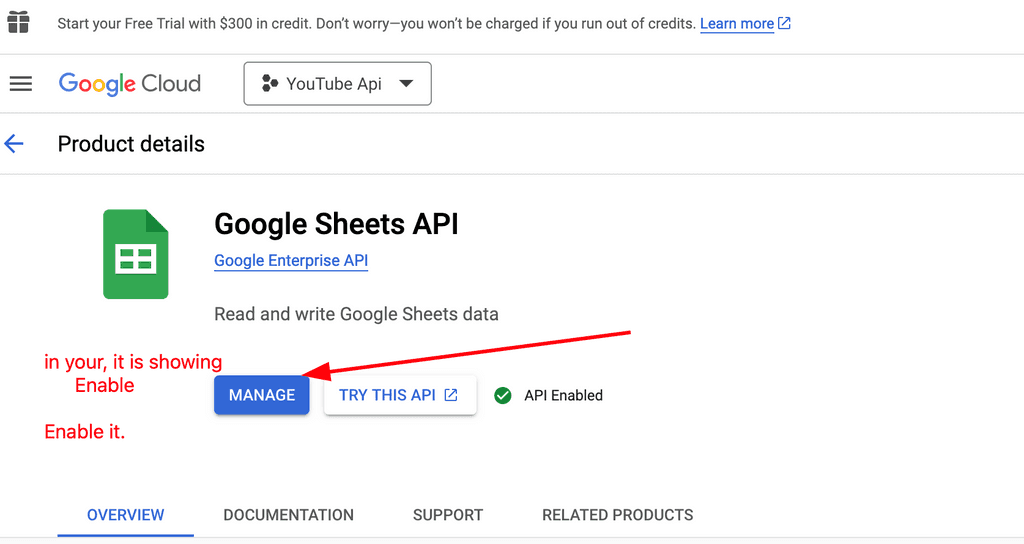Open the Google Enterprise API link
Image resolution: width=1024 pixels, height=544 pixels.
(x=291, y=261)
